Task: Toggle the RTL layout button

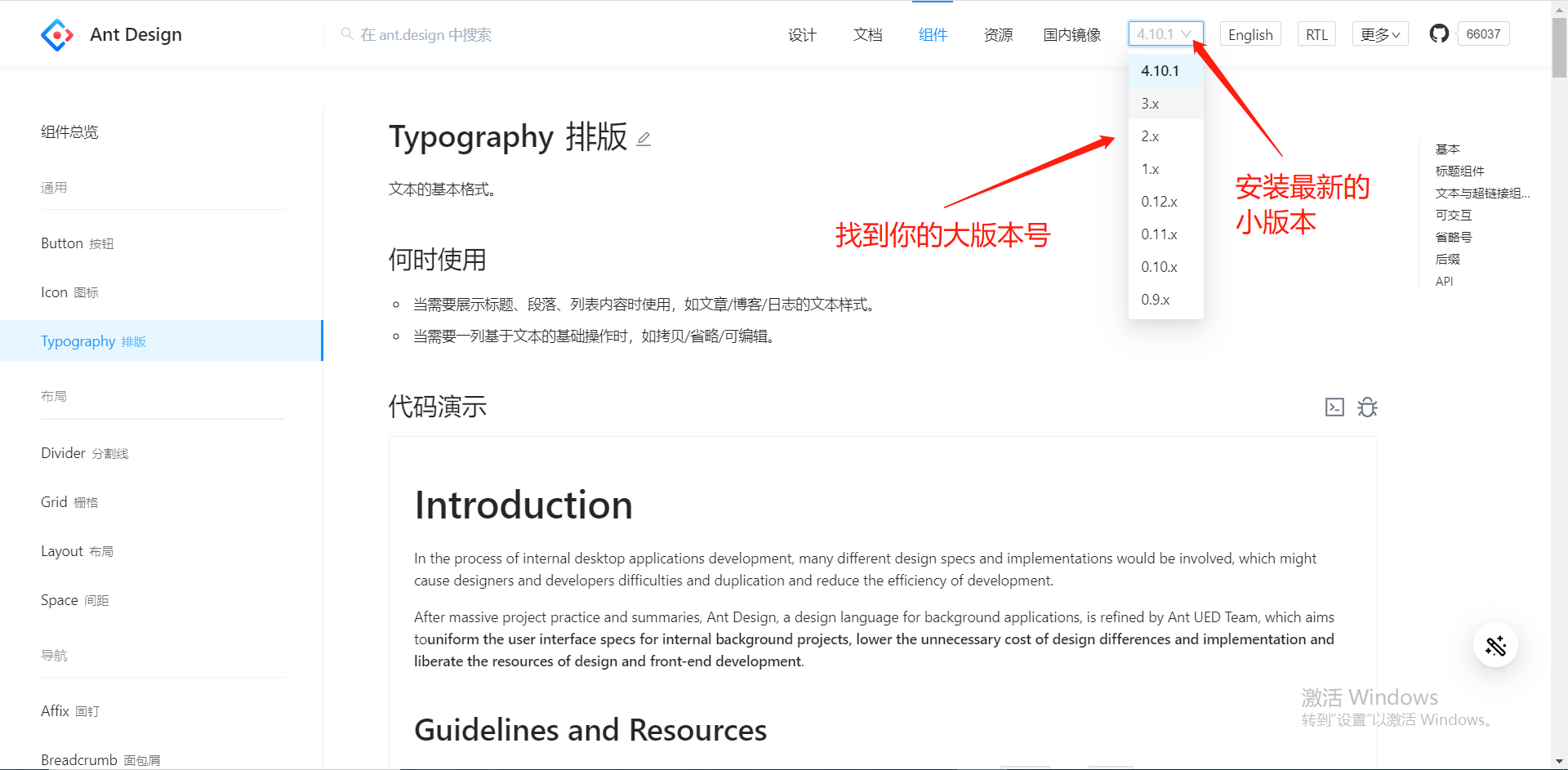Action: tap(1316, 34)
